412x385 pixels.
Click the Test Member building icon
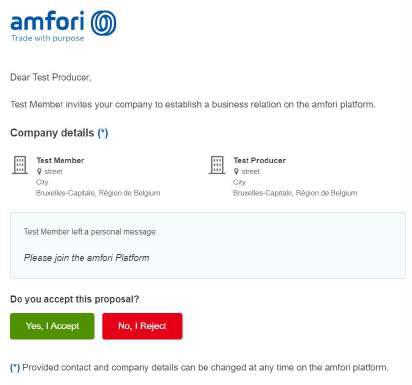click(20, 165)
